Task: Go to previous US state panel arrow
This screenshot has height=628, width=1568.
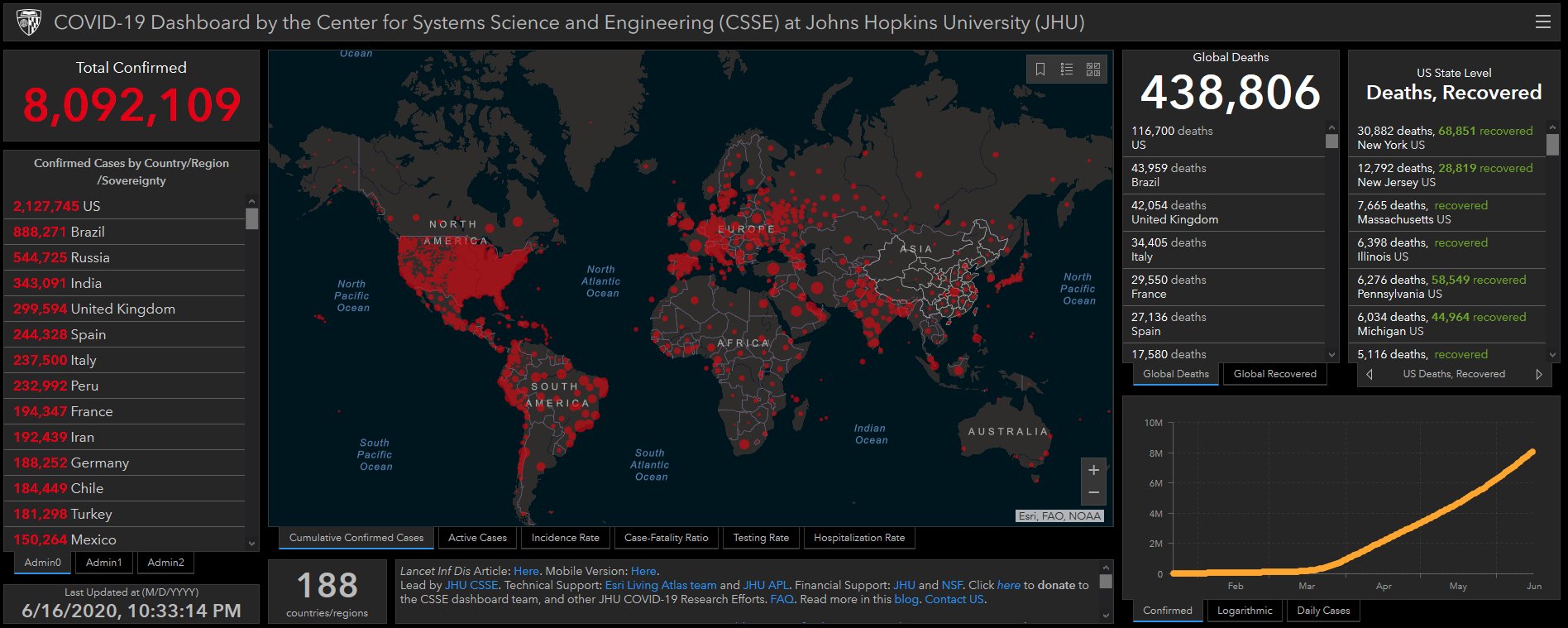Action: (x=1370, y=374)
